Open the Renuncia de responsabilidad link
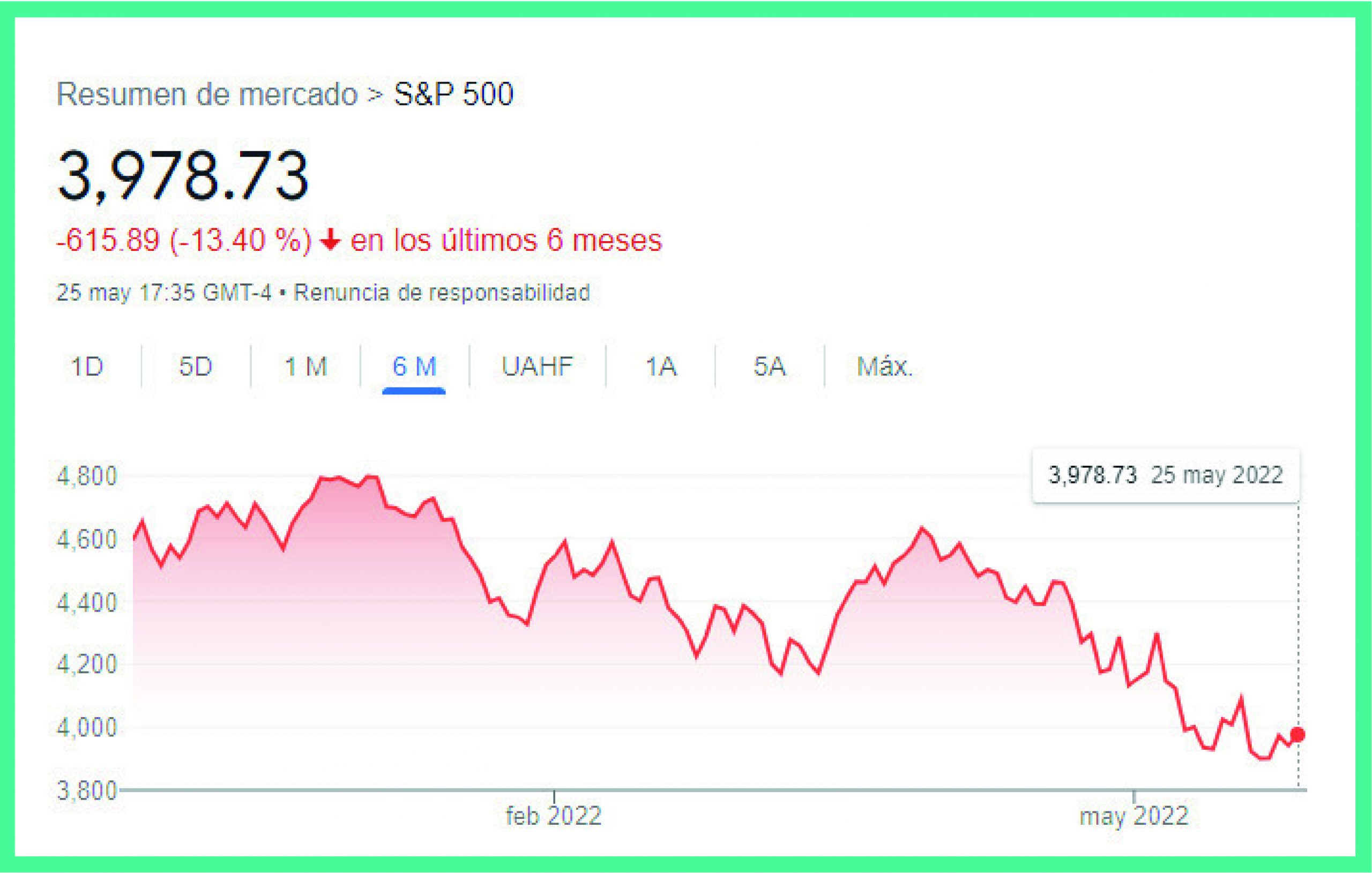This screenshot has height=873, width=1372. coord(442,292)
